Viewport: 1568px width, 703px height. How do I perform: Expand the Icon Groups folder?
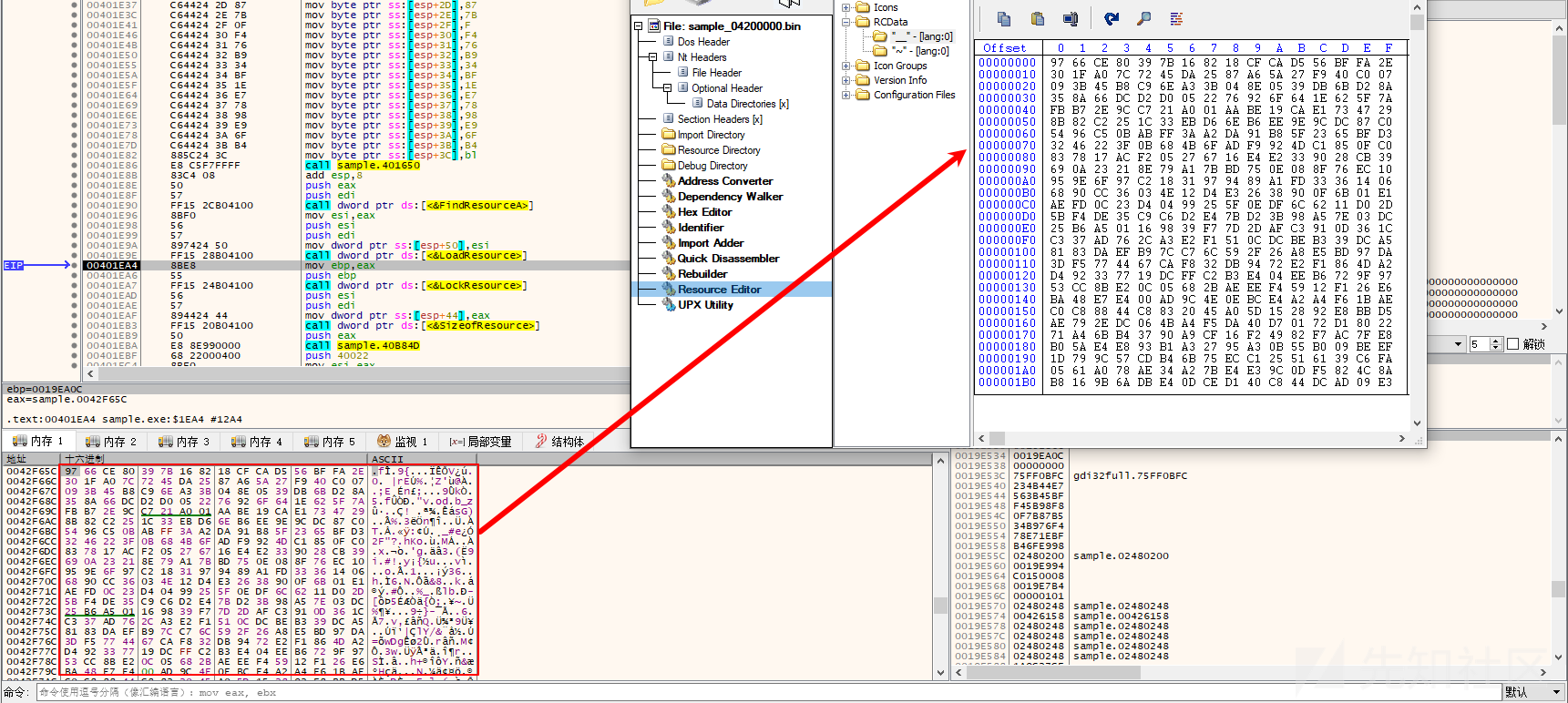(x=845, y=66)
